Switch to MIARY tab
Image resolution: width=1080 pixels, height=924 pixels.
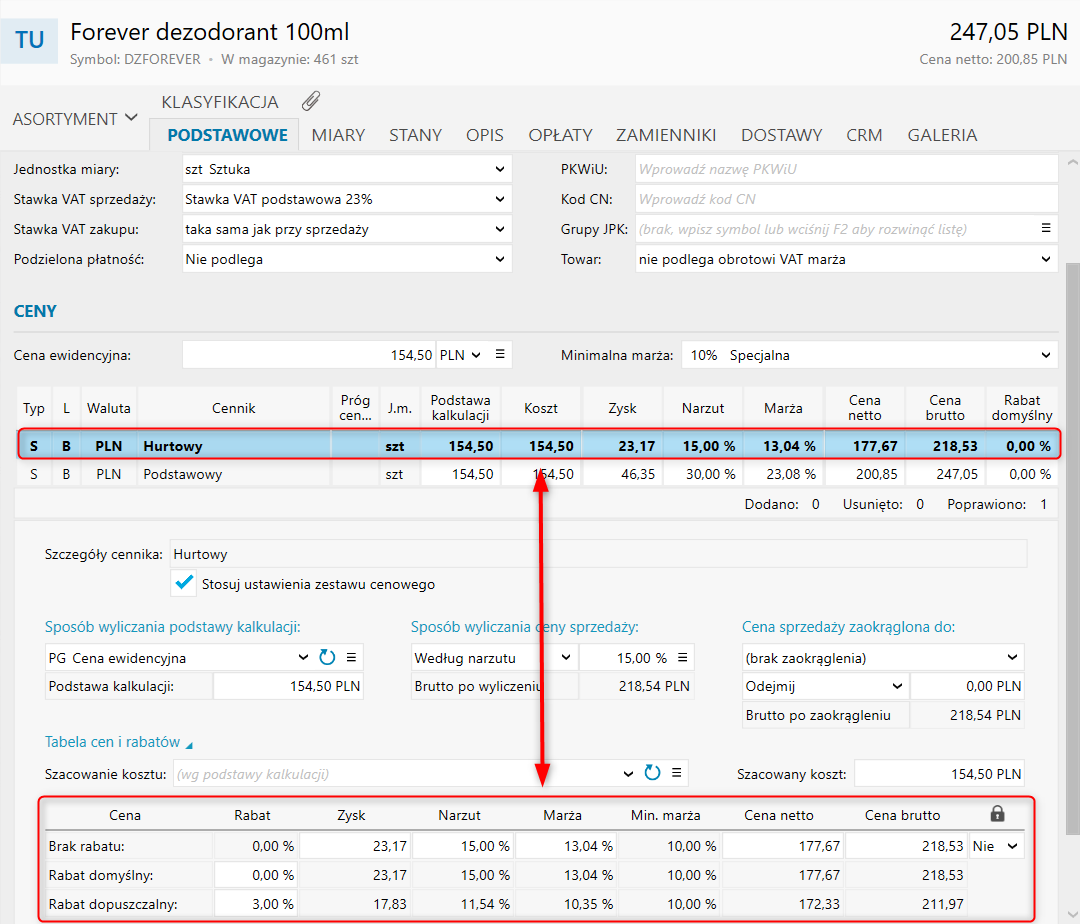338,135
